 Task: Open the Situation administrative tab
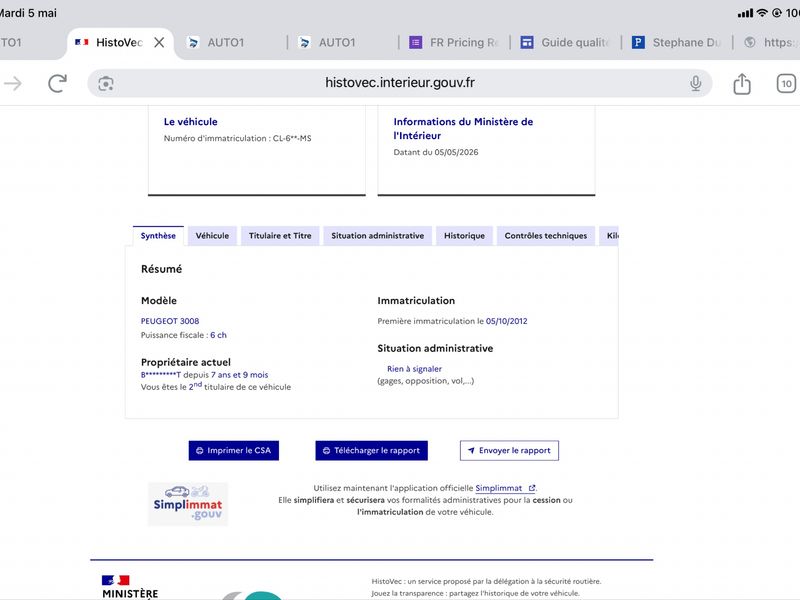coord(378,236)
